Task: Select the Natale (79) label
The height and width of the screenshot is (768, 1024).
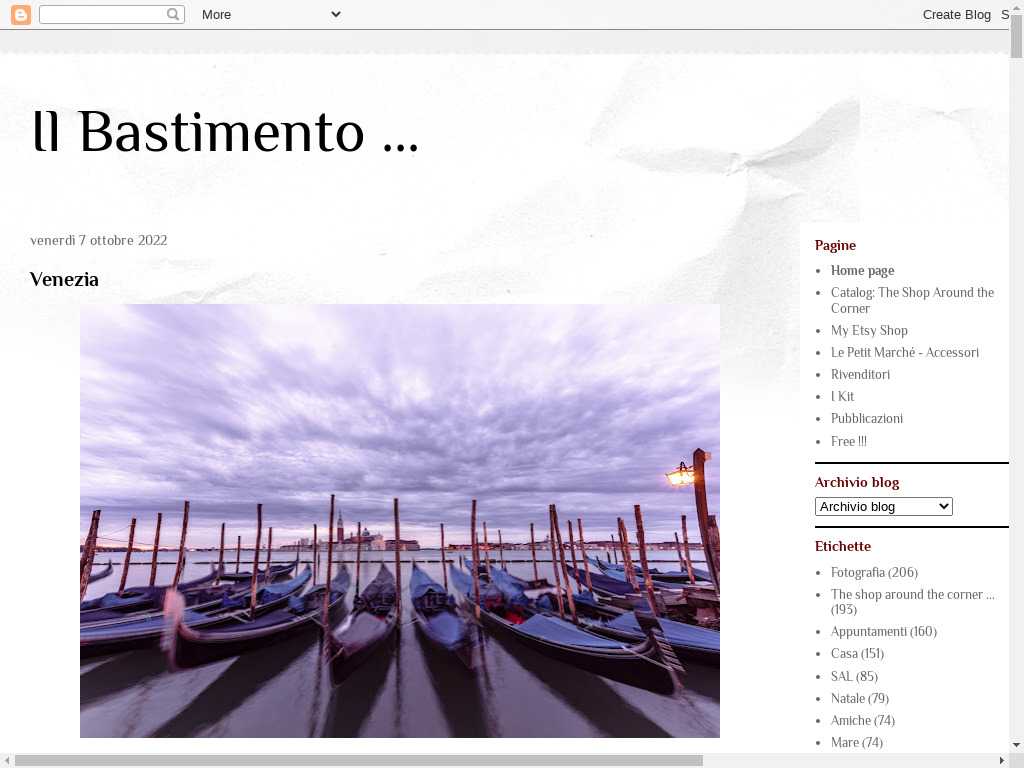Action: (x=859, y=699)
